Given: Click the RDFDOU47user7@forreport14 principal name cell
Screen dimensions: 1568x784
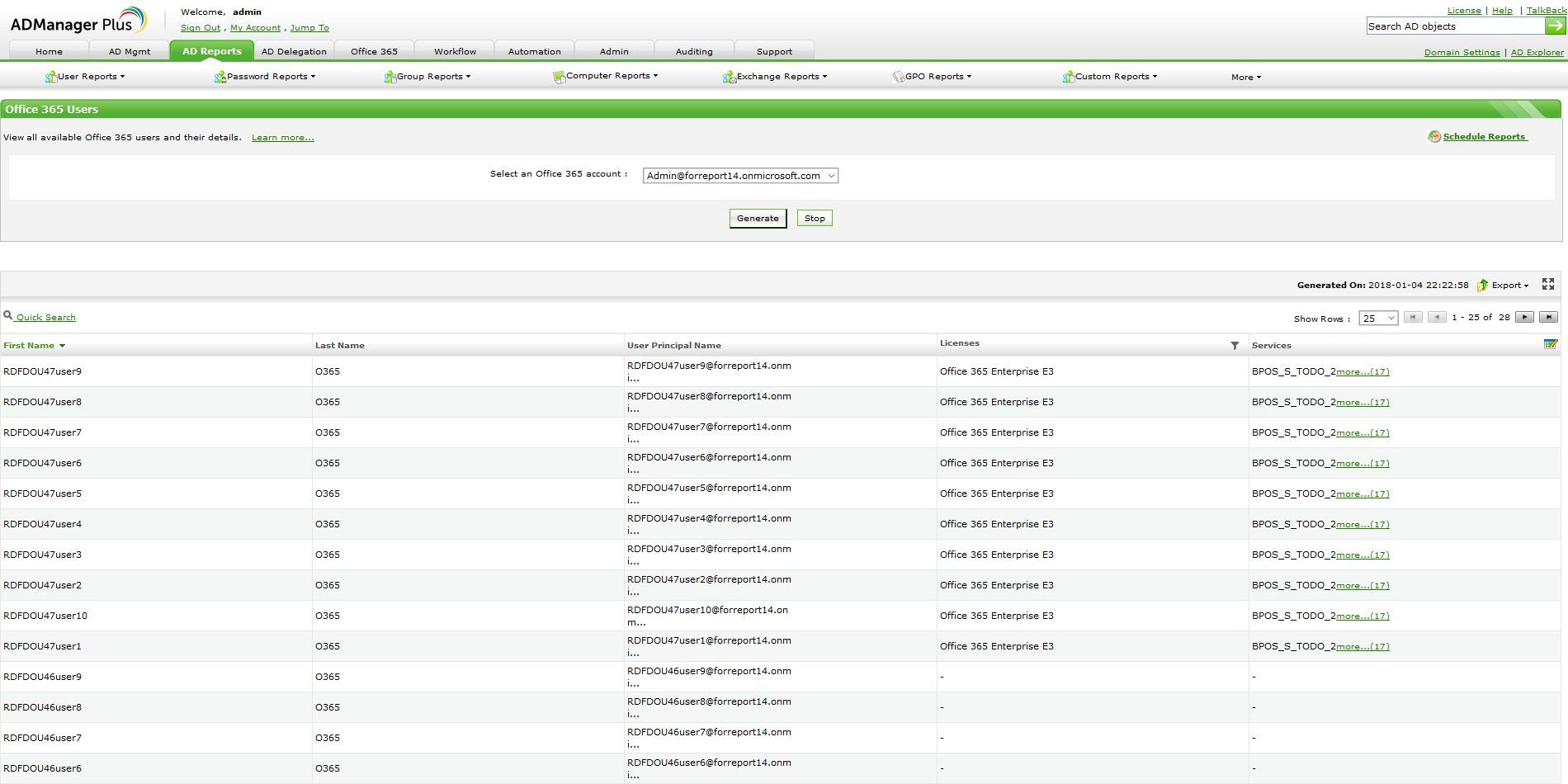Looking at the screenshot, I should [709, 432].
